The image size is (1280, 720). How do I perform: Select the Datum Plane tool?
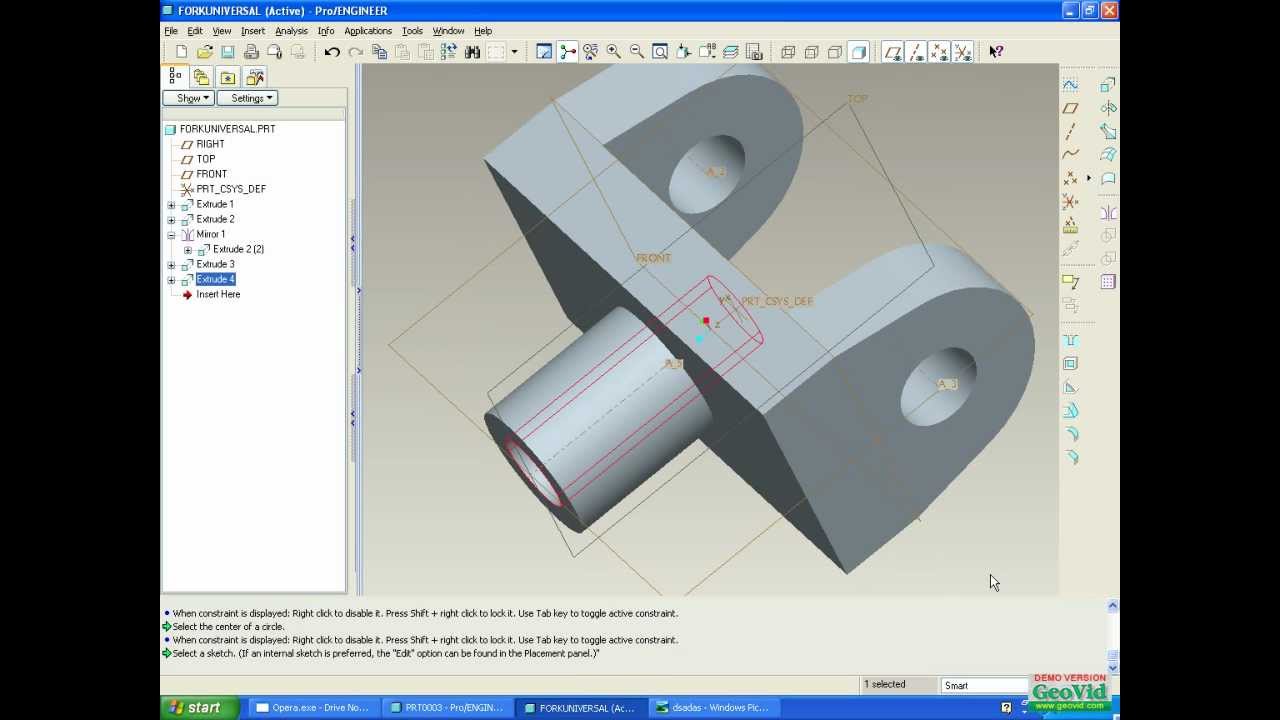pyautogui.click(x=1070, y=108)
